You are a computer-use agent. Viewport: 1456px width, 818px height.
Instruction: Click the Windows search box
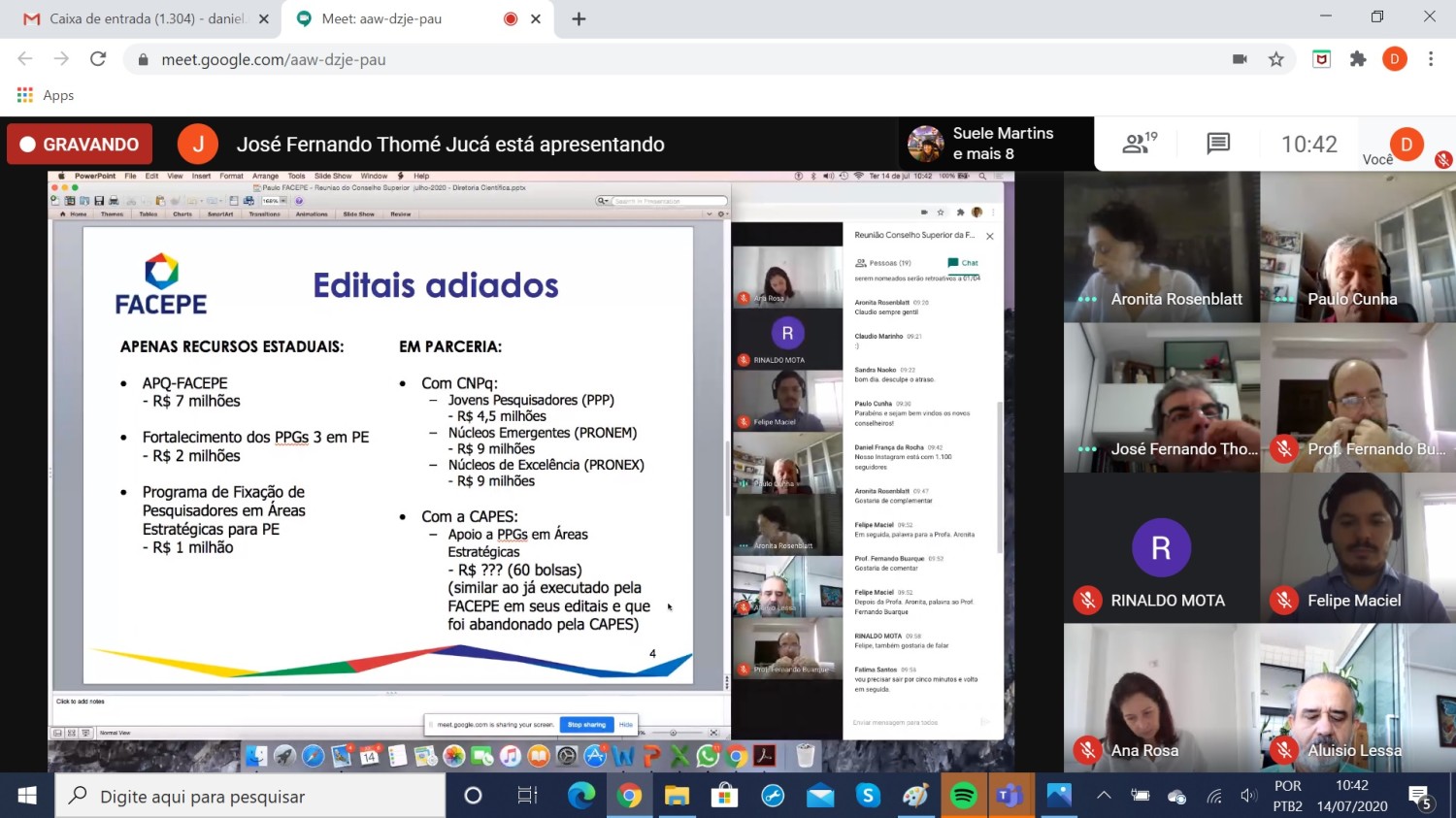click(250, 796)
